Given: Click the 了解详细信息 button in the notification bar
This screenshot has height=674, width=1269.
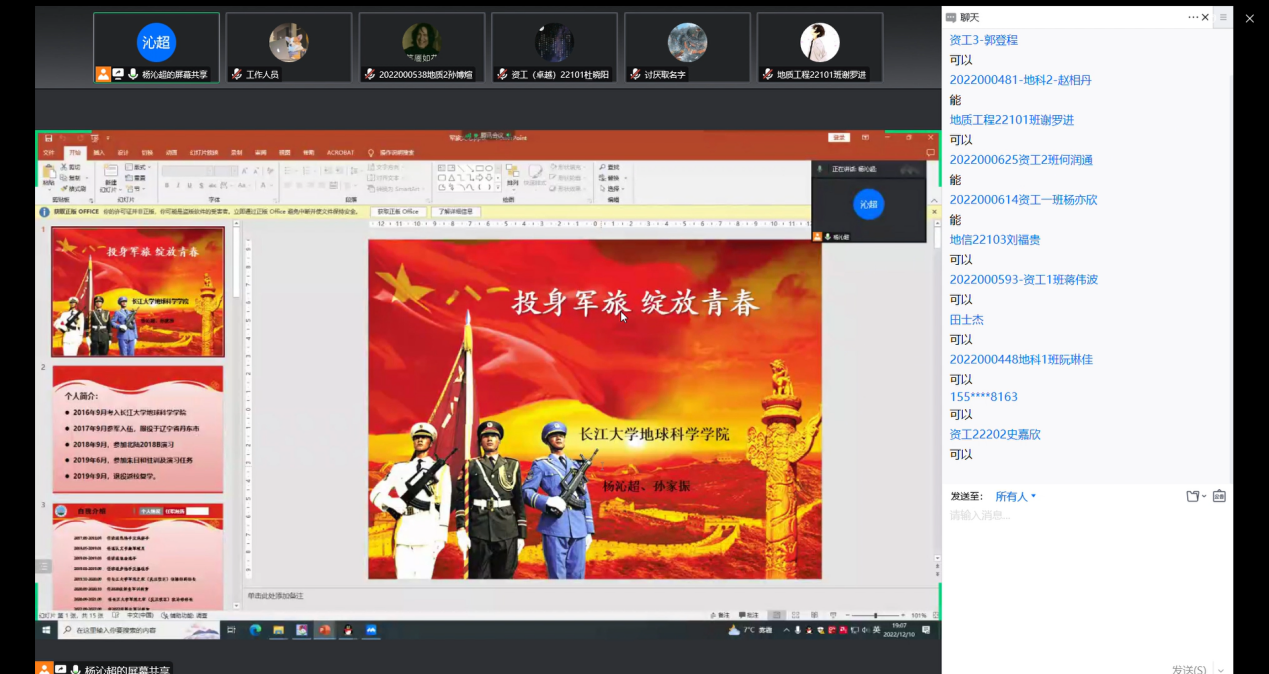Looking at the screenshot, I should (x=456, y=212).
